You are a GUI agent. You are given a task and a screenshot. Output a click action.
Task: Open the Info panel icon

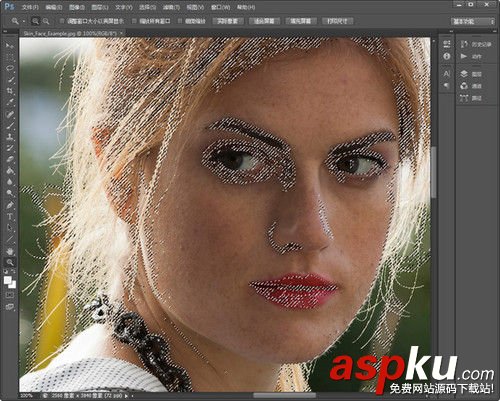(447, 56)
